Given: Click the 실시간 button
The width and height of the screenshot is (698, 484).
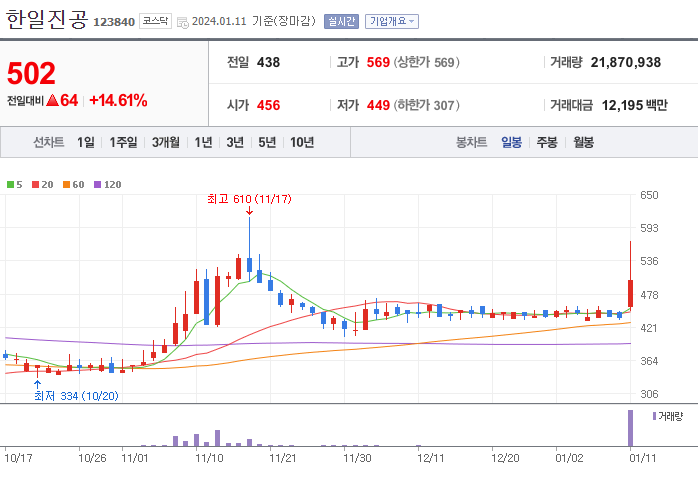Looking at the screenshot, I should [x=341, y=21].
